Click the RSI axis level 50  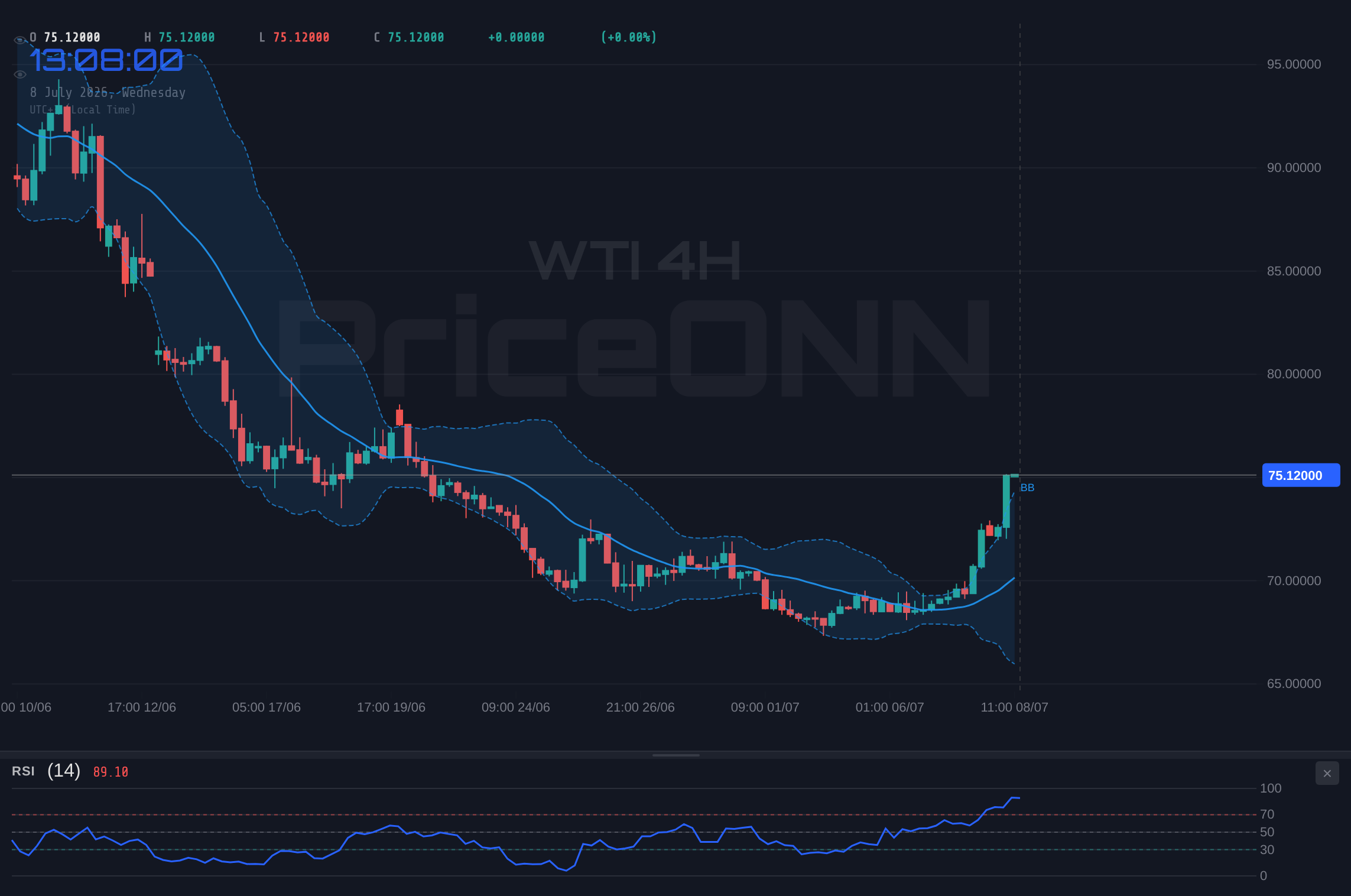[x=1267, y=832]
